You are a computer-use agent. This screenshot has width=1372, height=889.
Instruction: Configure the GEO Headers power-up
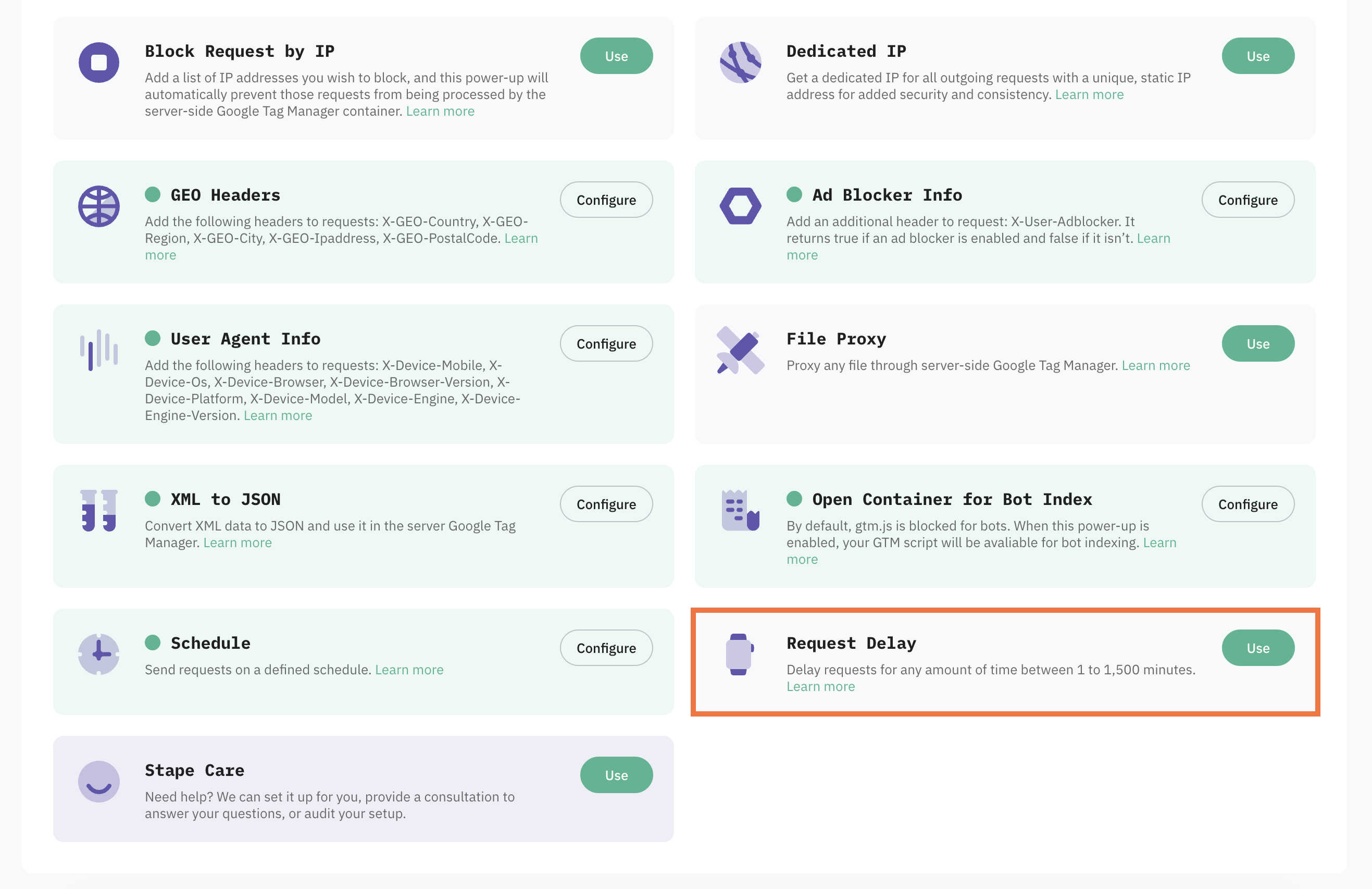click(606, 200)
